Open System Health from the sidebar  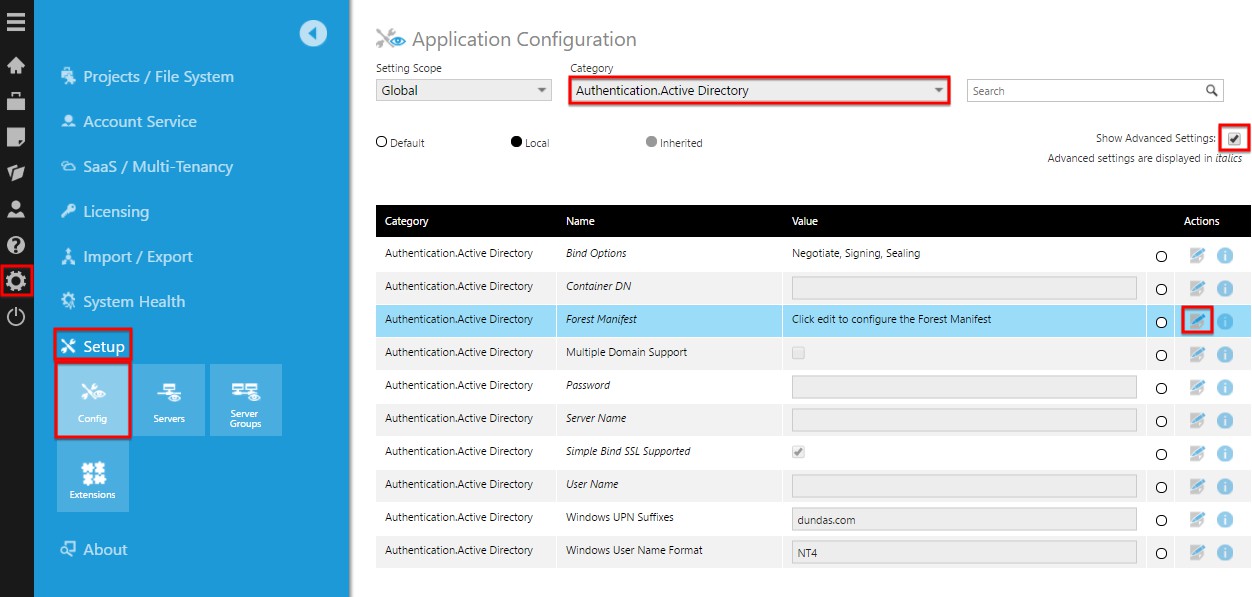[133, 301]
